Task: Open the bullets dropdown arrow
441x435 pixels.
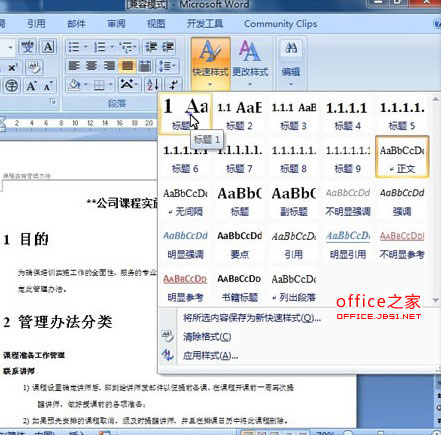Action: pyautogui.click(x=86, y=47)
